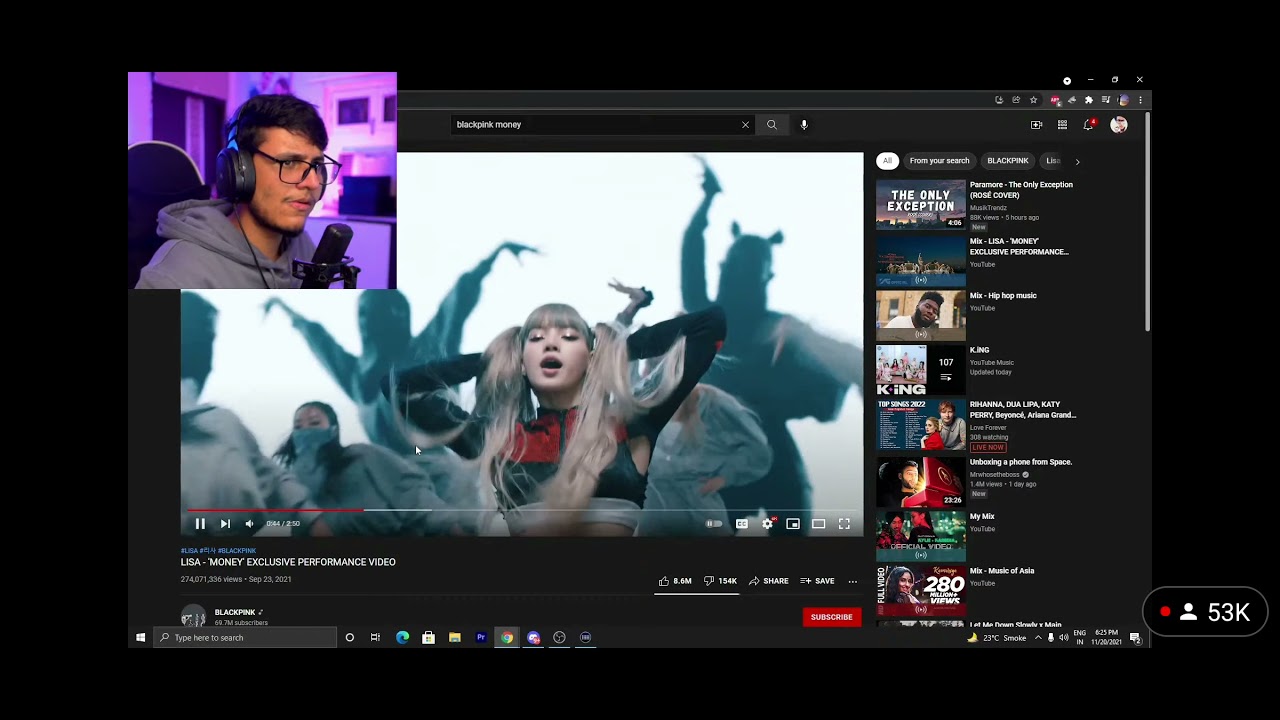Click the red SUBSCRIBE button
Image resolution: width=1280 pixels, height=720 pixels.
[x=831, y=617]
